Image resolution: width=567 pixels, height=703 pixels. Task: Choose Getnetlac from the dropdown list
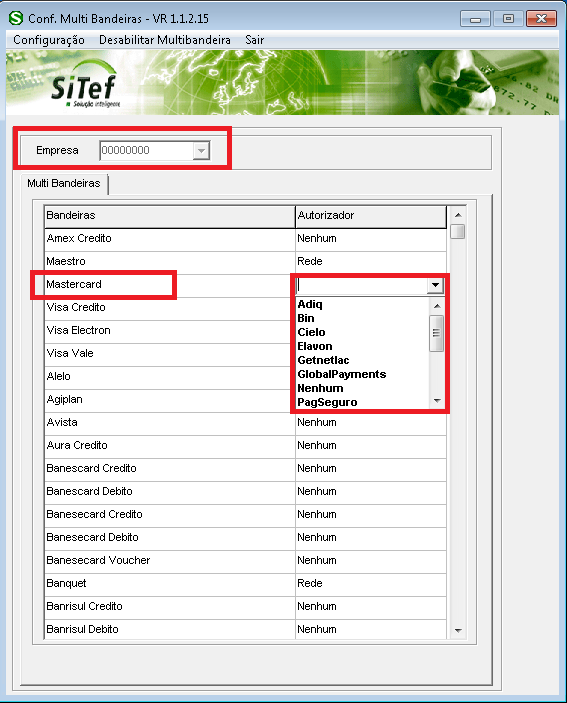coord(323,360)
